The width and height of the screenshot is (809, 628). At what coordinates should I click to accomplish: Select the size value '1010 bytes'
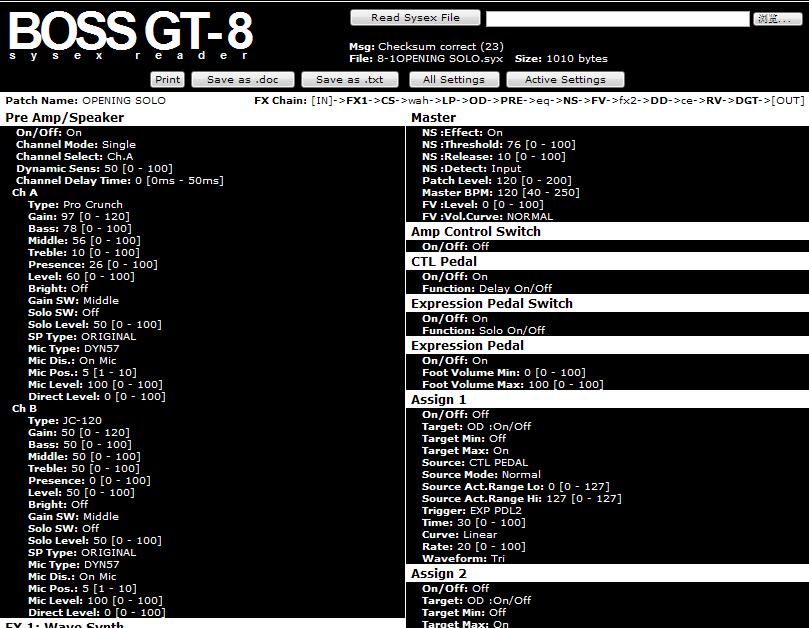pyautogui.click(x=577, y=58)
